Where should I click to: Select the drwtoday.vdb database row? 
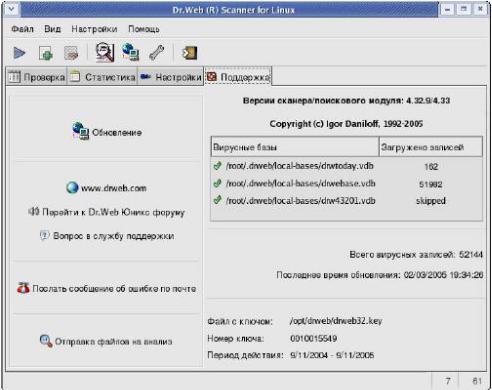coord(347,166)
